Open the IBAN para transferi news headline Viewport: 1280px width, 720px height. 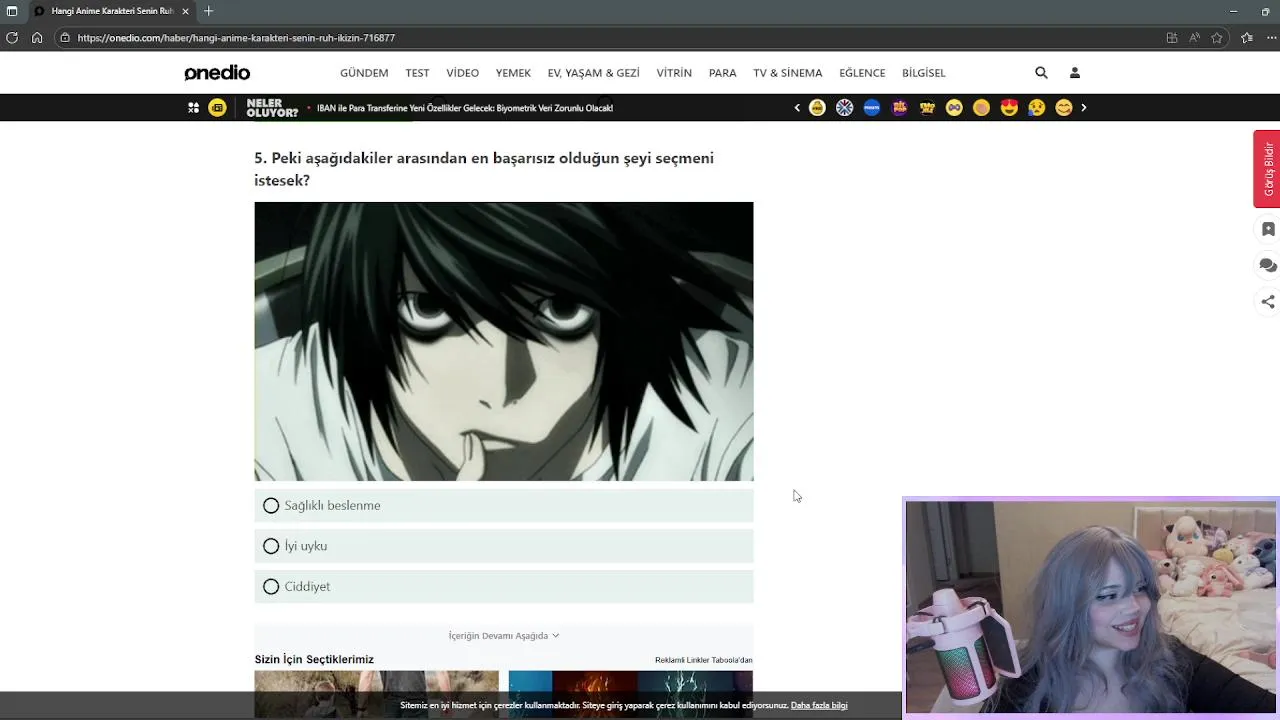[465, 108]
